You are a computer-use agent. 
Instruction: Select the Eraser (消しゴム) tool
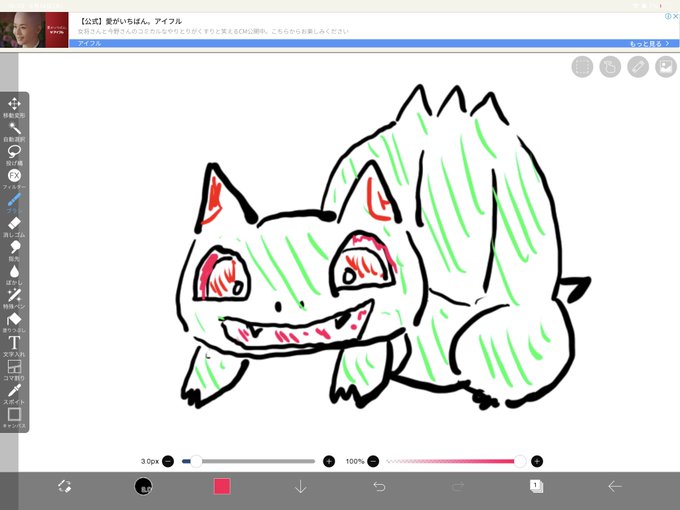click(14, 227)
